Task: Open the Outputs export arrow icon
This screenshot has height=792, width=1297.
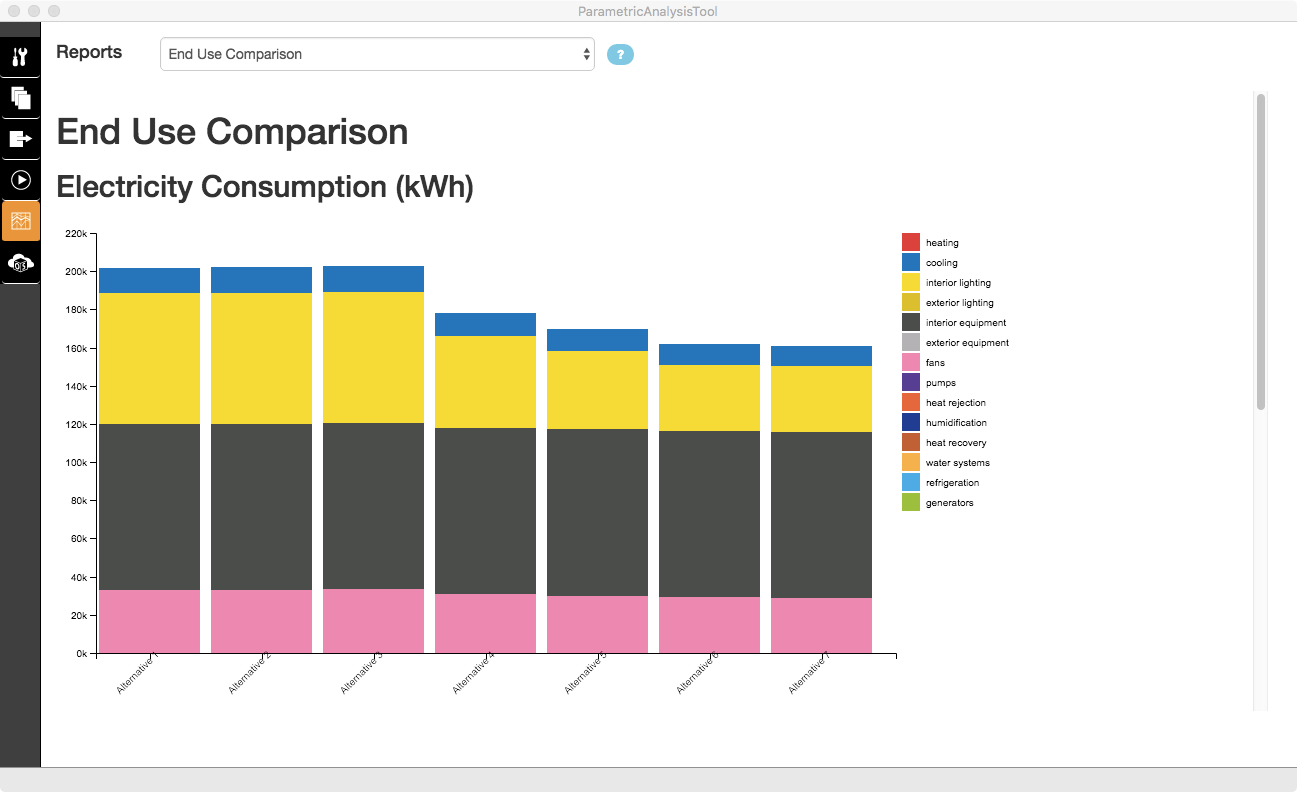Action: [x=20, y=139]
